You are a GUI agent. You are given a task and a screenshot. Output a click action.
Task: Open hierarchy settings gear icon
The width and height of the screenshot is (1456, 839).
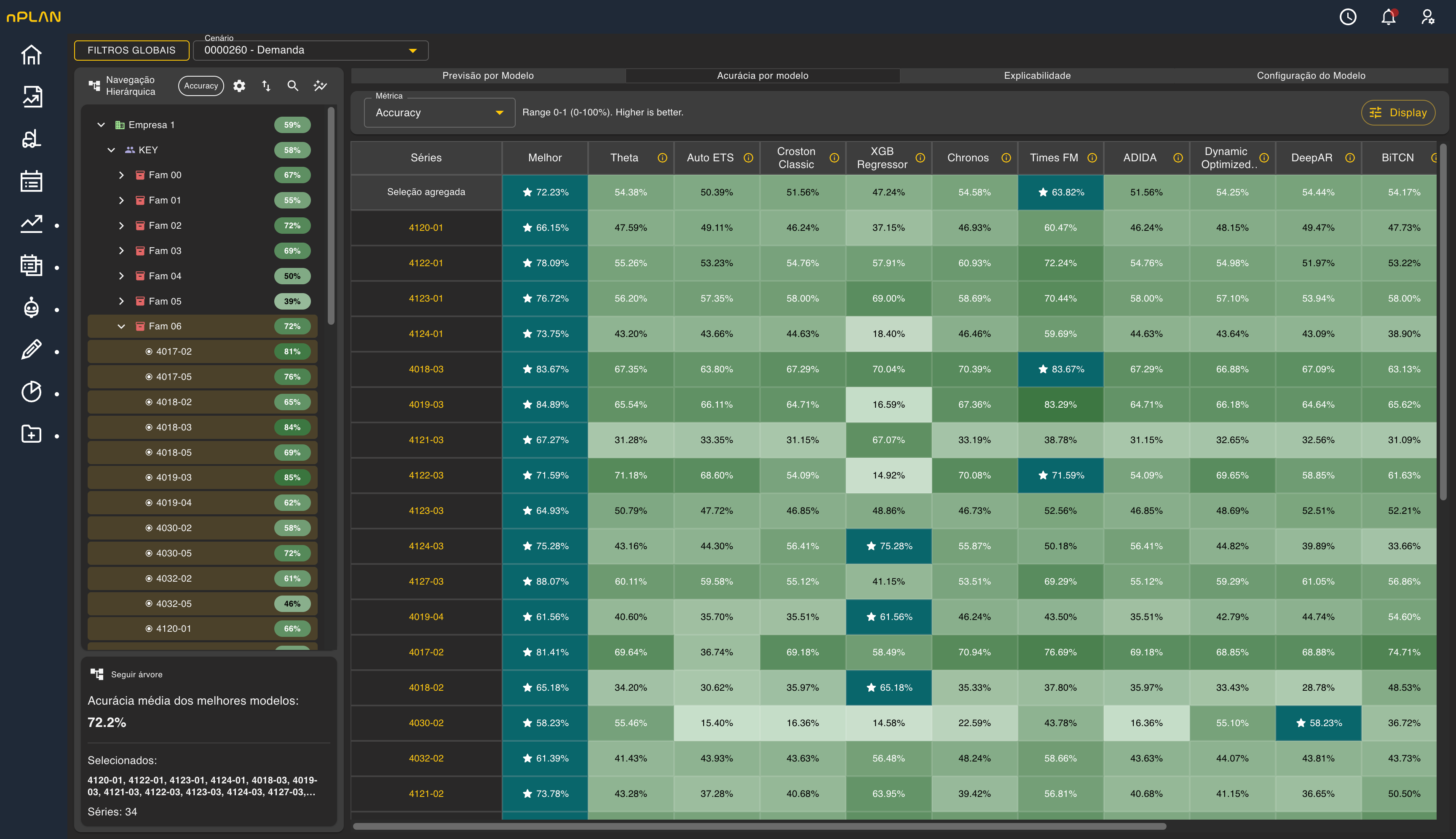pos(239,86)
